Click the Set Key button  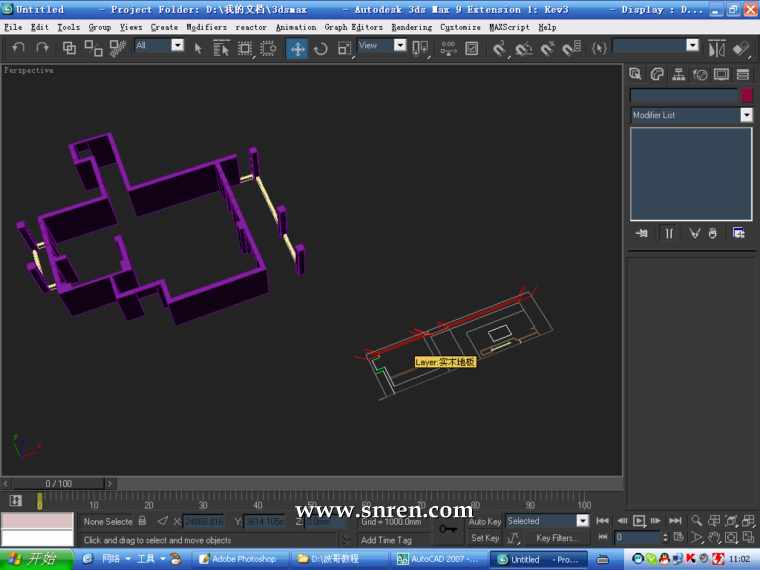[x=485, y=538]
